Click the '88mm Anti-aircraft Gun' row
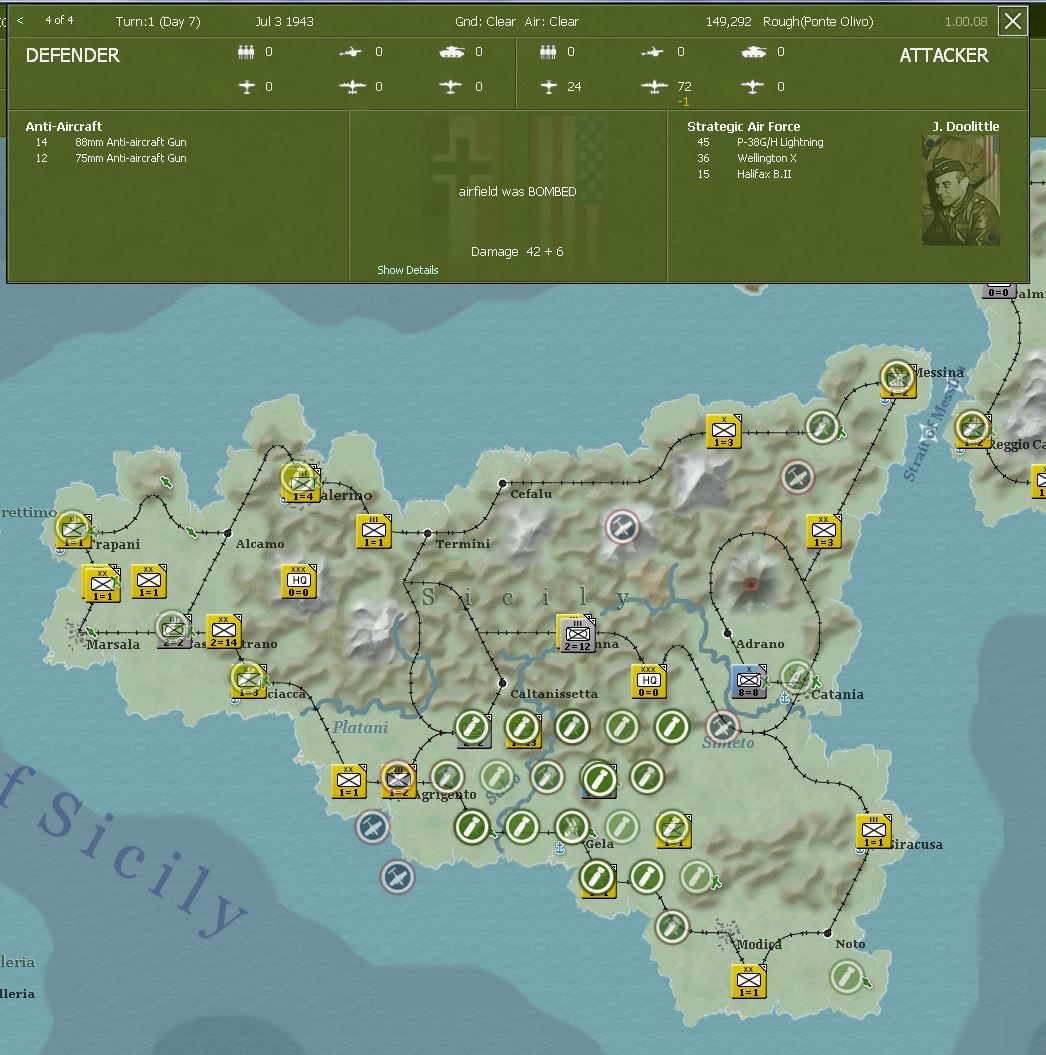This screenshot has width=1046, height=1055. 130,142
